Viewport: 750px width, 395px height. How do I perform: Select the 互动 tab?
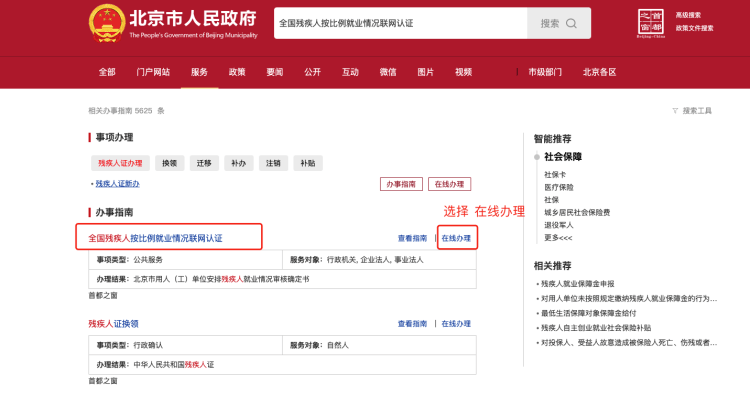pyautogui.click(x=350, y=72)
